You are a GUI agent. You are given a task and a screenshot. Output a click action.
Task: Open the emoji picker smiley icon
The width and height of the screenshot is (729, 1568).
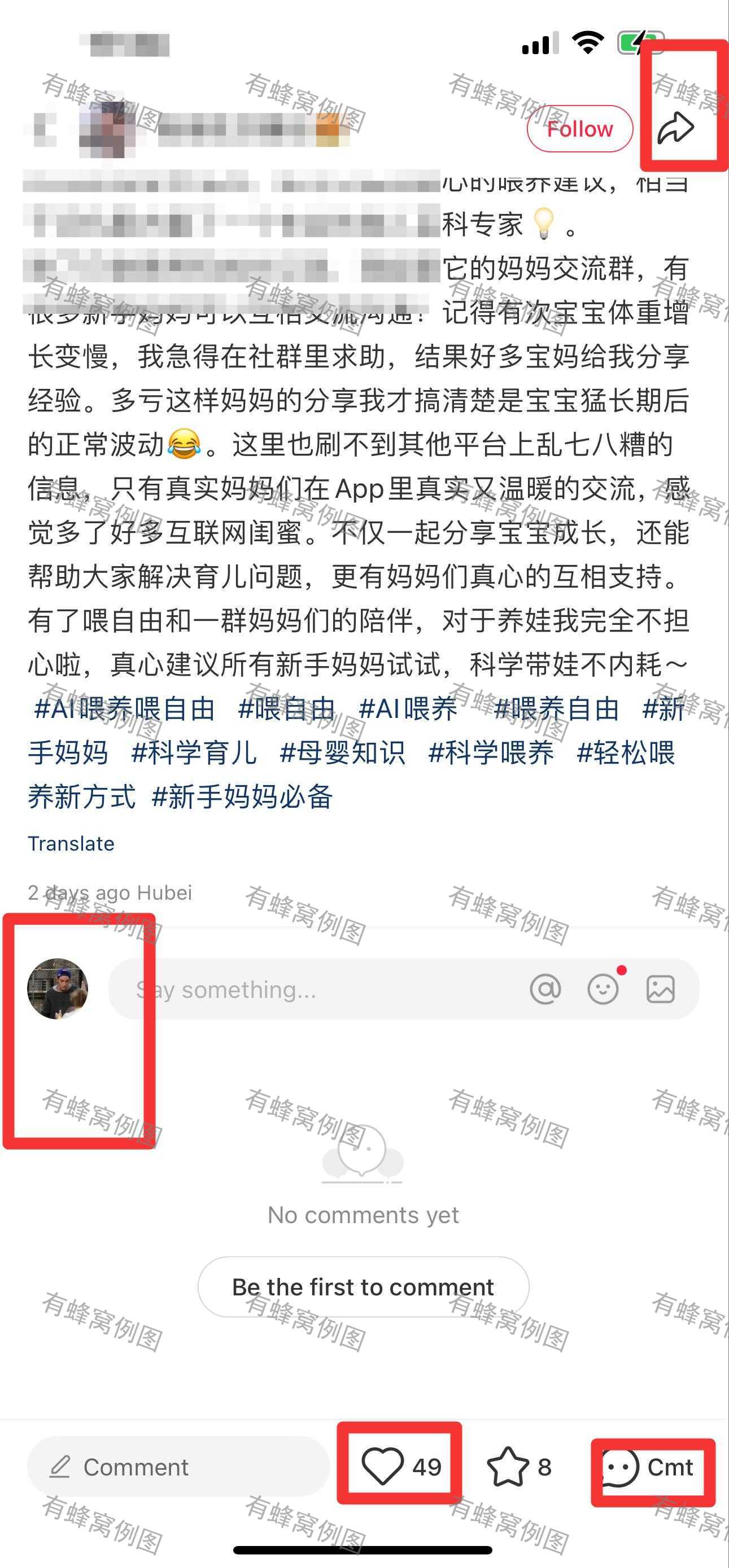tap(603, 989)
